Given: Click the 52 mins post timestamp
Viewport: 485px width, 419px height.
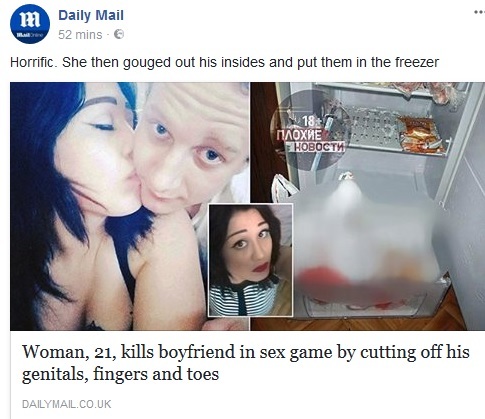Looking at the screenshot, I should click(80, 35).
